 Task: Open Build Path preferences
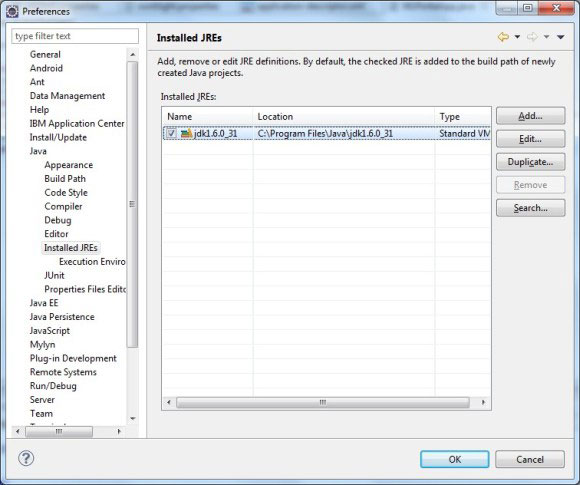point(65,179)
